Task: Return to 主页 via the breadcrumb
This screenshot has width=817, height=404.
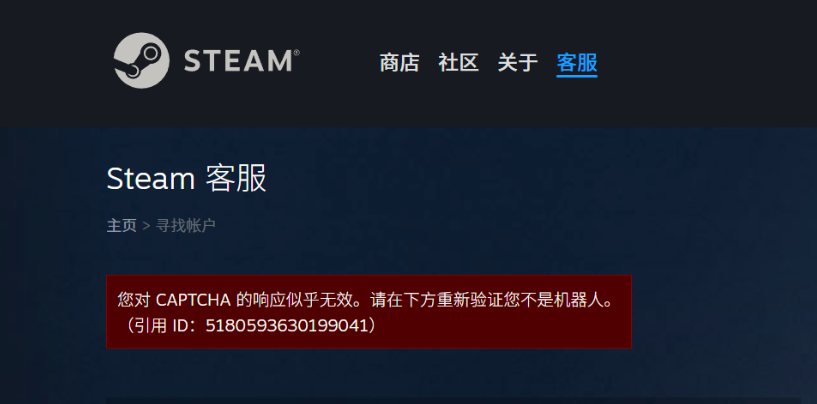Action: click(122, 226)
